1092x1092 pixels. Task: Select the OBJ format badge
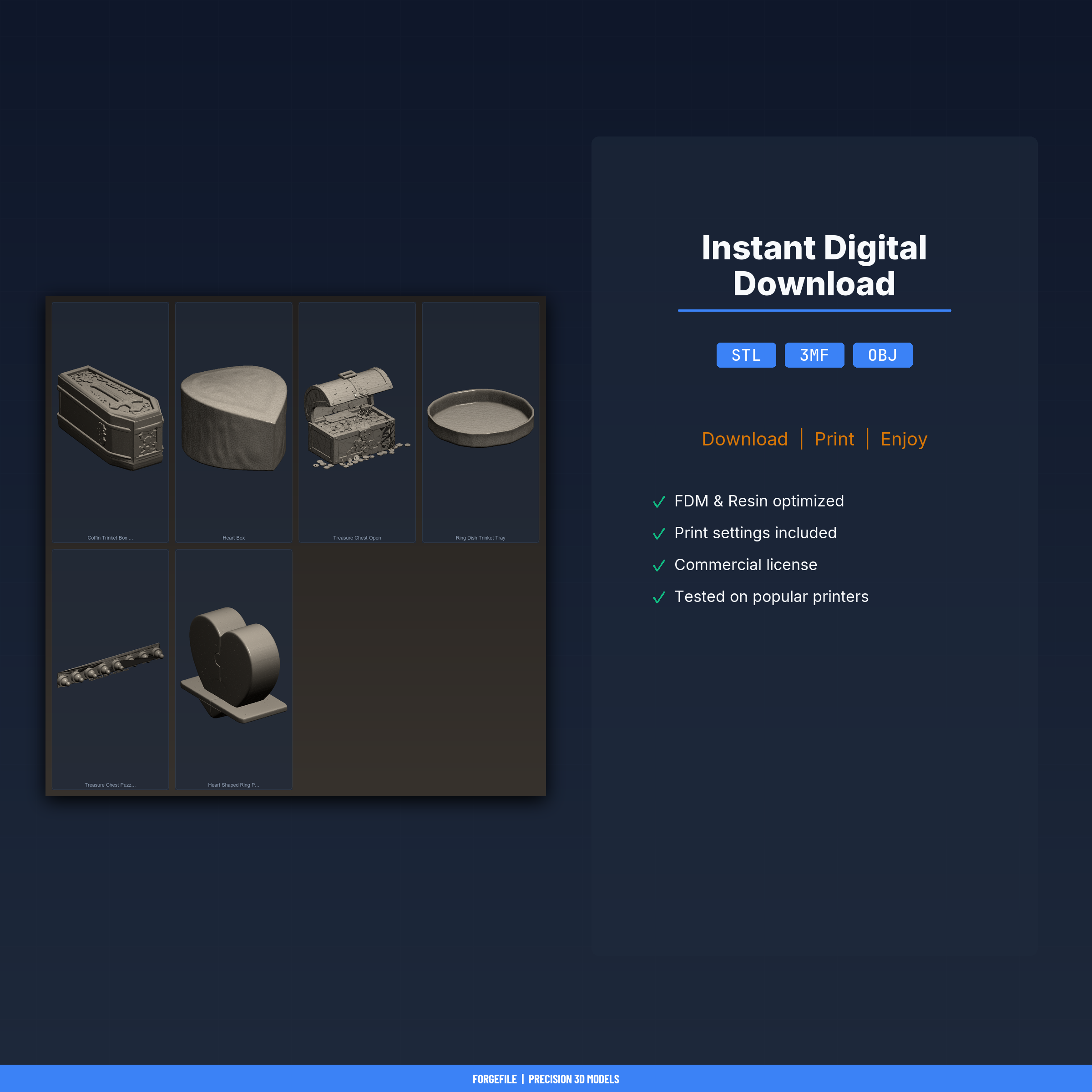click(882, 355)
